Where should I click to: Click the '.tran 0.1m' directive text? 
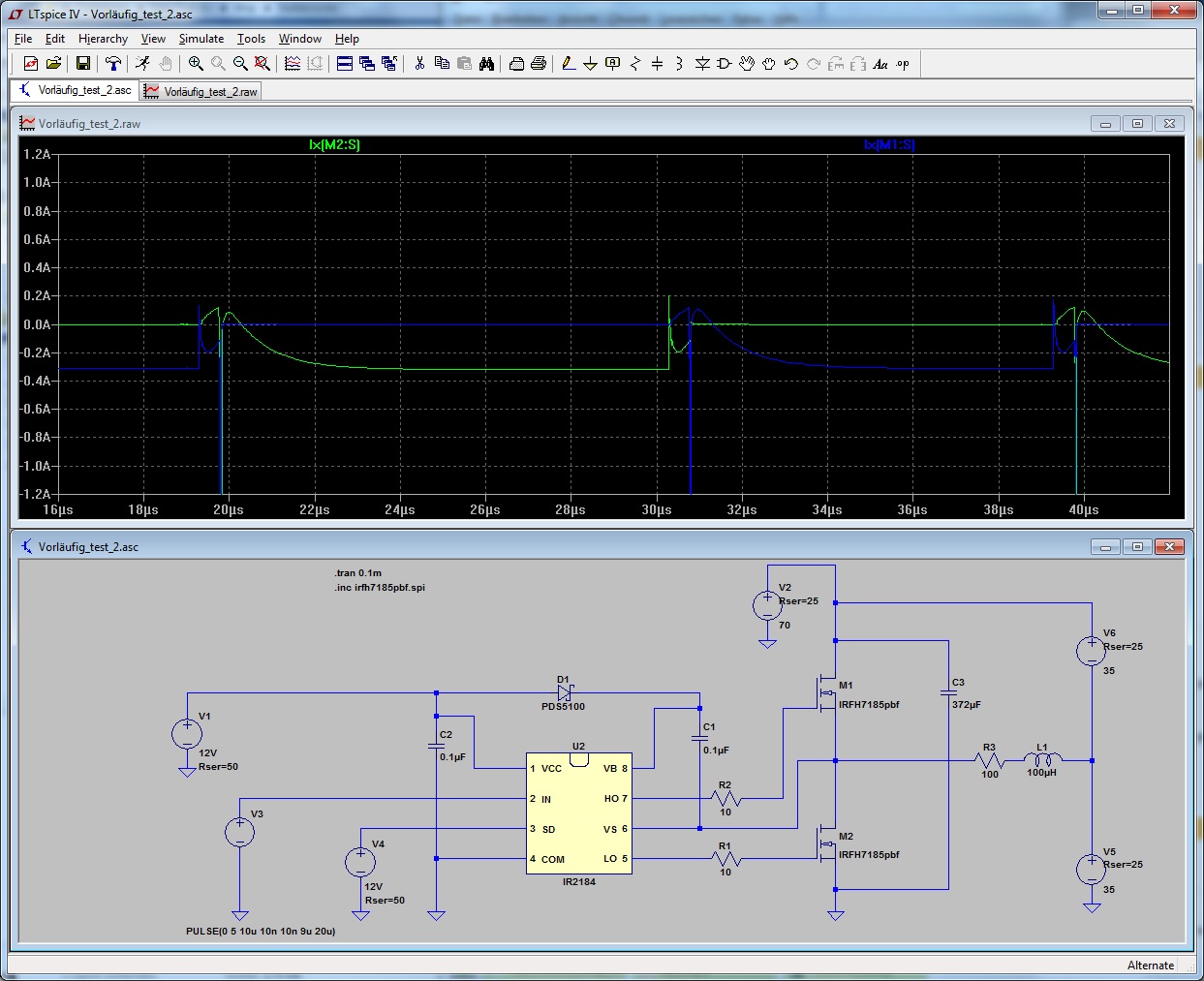[x=358, y=573]
